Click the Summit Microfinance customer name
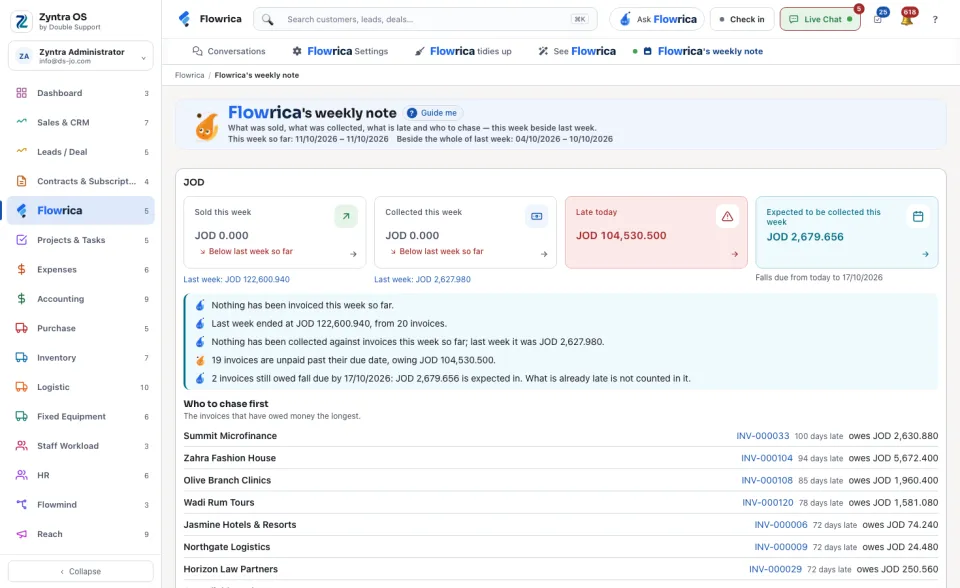 [230, 436]
